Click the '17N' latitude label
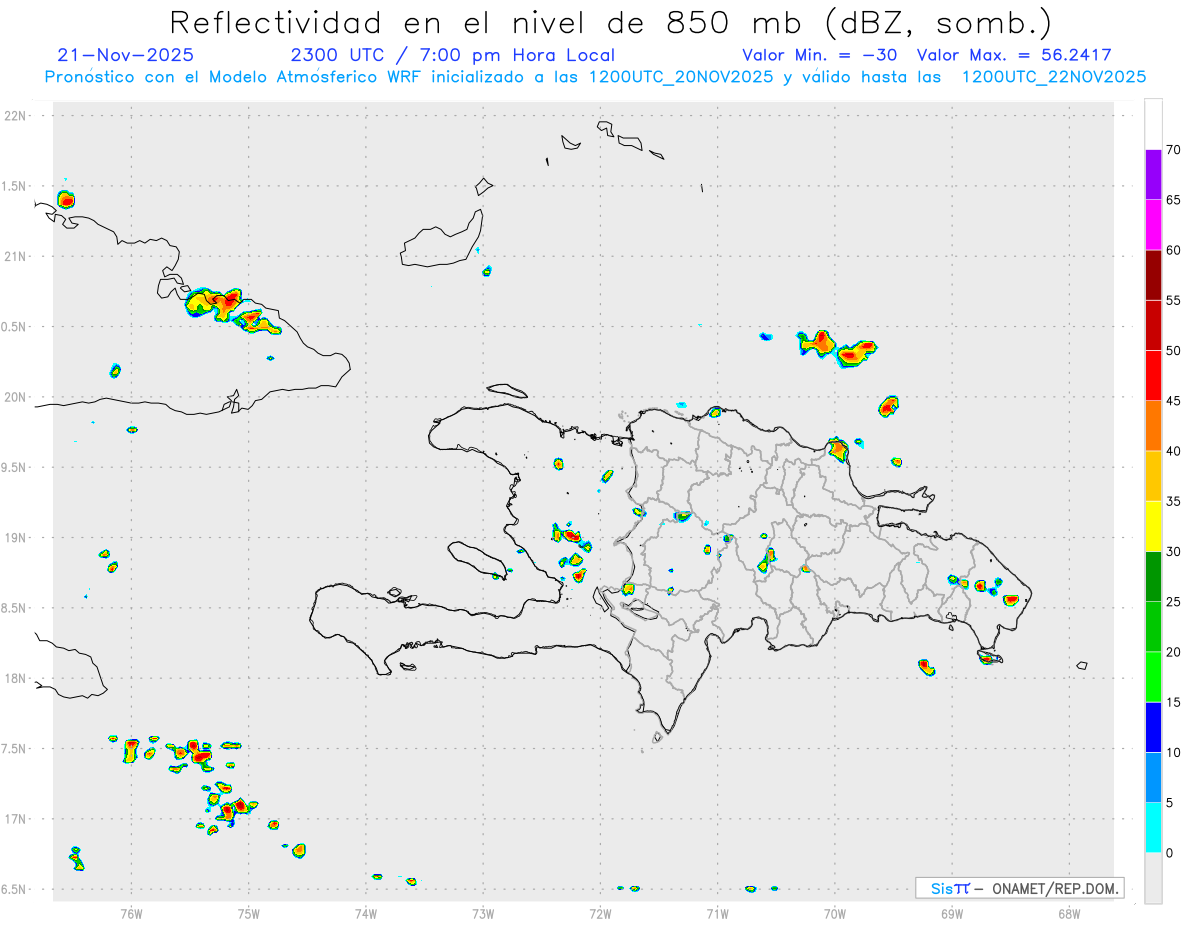 pos(17,819)
